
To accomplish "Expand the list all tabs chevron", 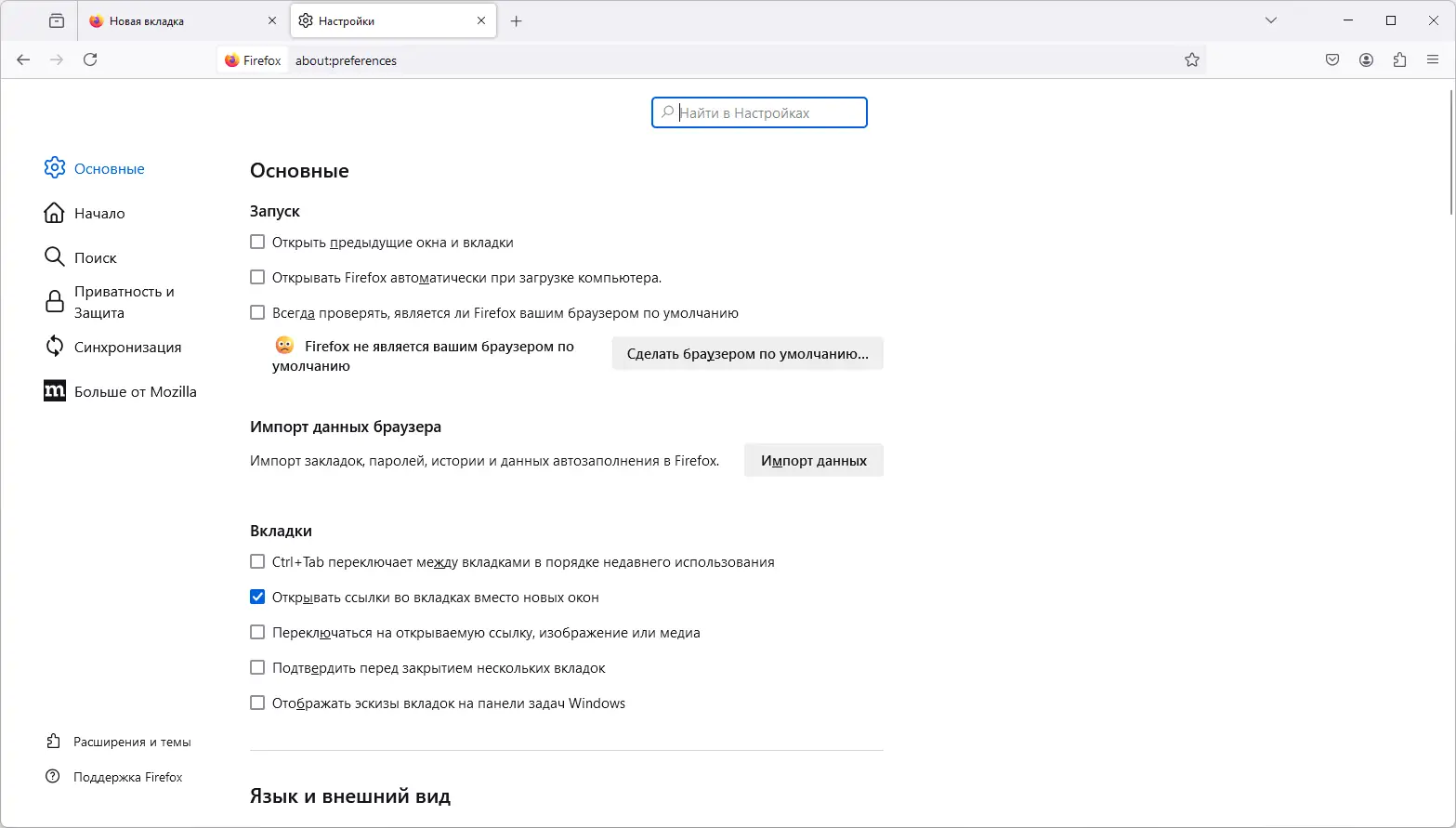I will point(1271,20).
